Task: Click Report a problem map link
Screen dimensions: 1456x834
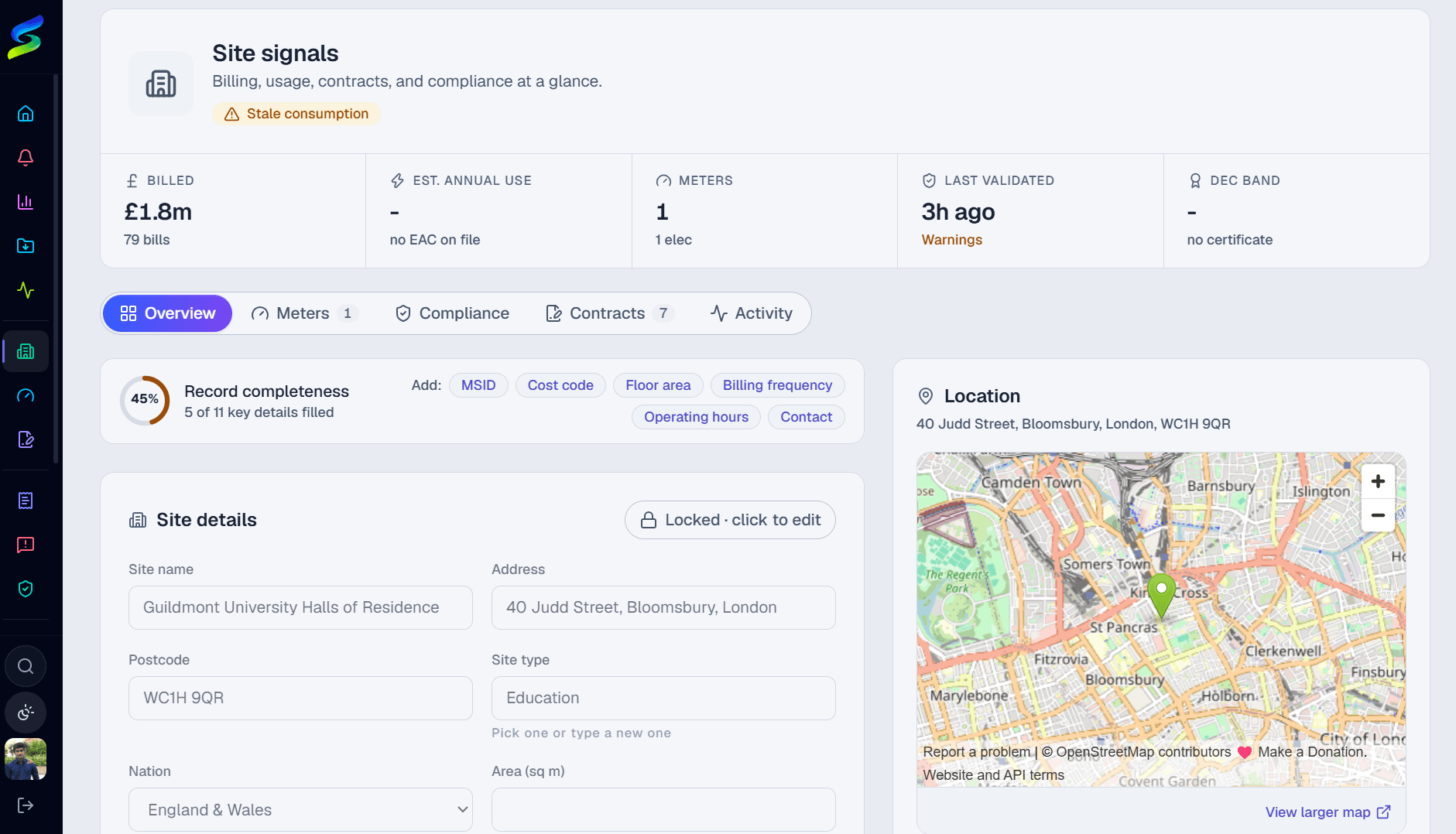Action: tap(976, 752)
